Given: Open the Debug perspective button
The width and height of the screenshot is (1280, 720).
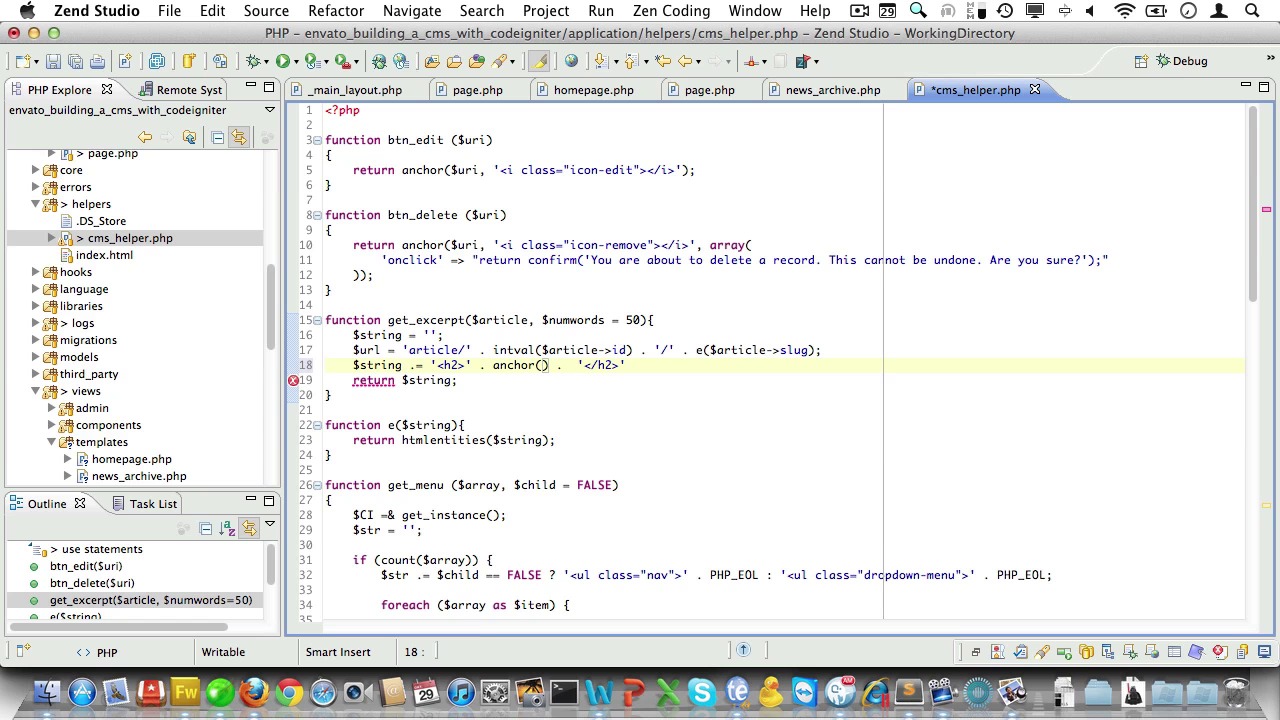Looking at the screenshot, I should point(1181,61).
